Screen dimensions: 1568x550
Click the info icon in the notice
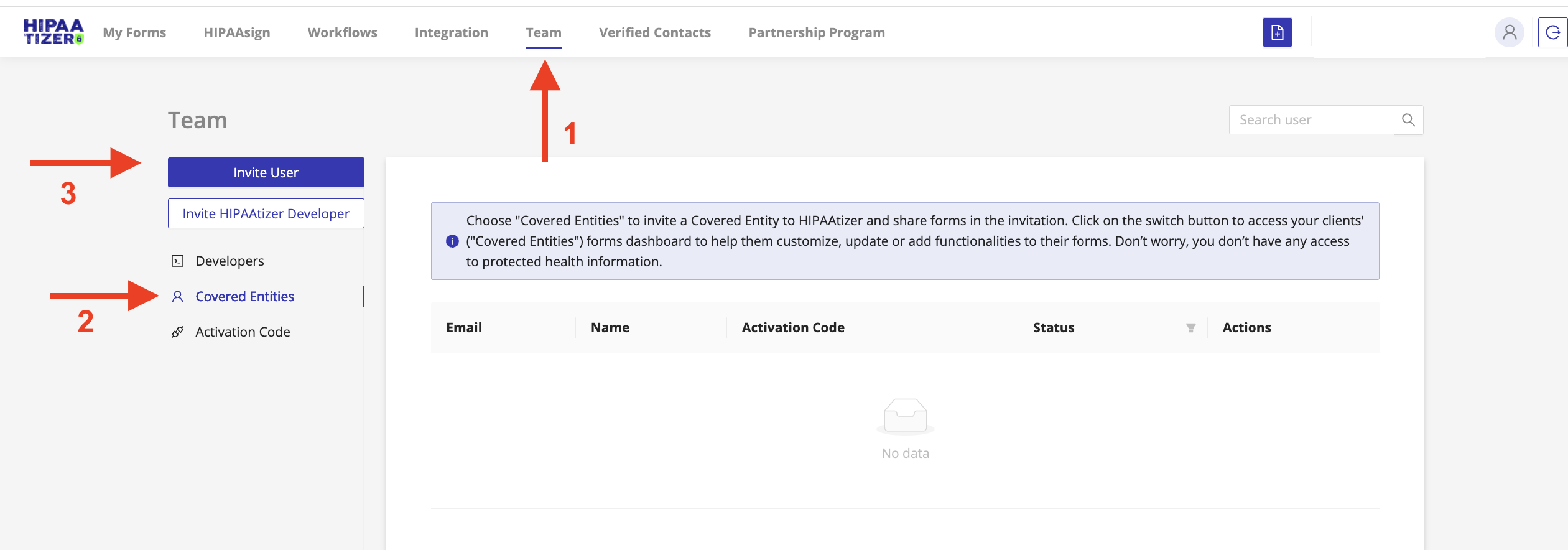452,241
